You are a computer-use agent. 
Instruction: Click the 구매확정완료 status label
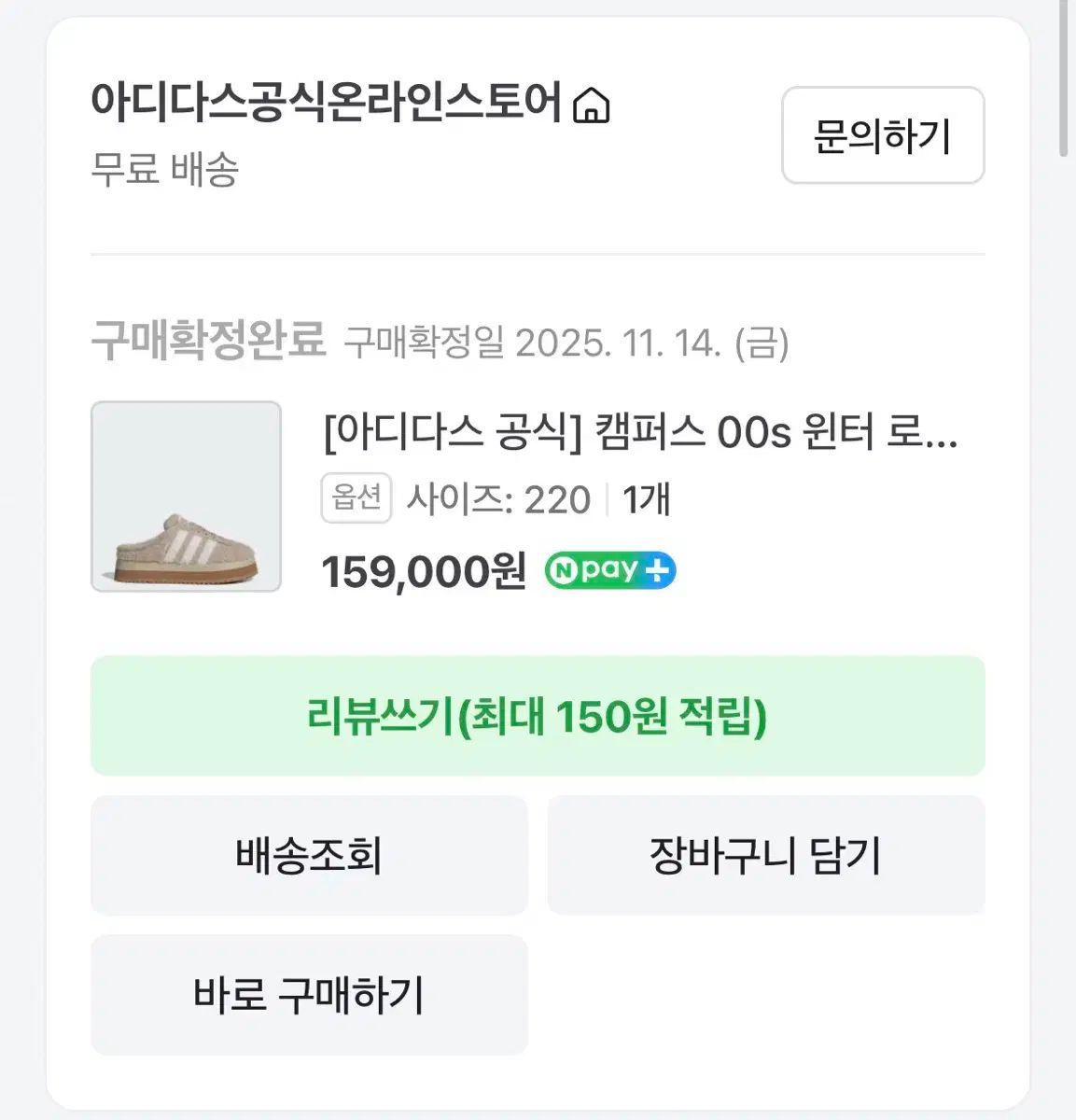tap(207, 340)
